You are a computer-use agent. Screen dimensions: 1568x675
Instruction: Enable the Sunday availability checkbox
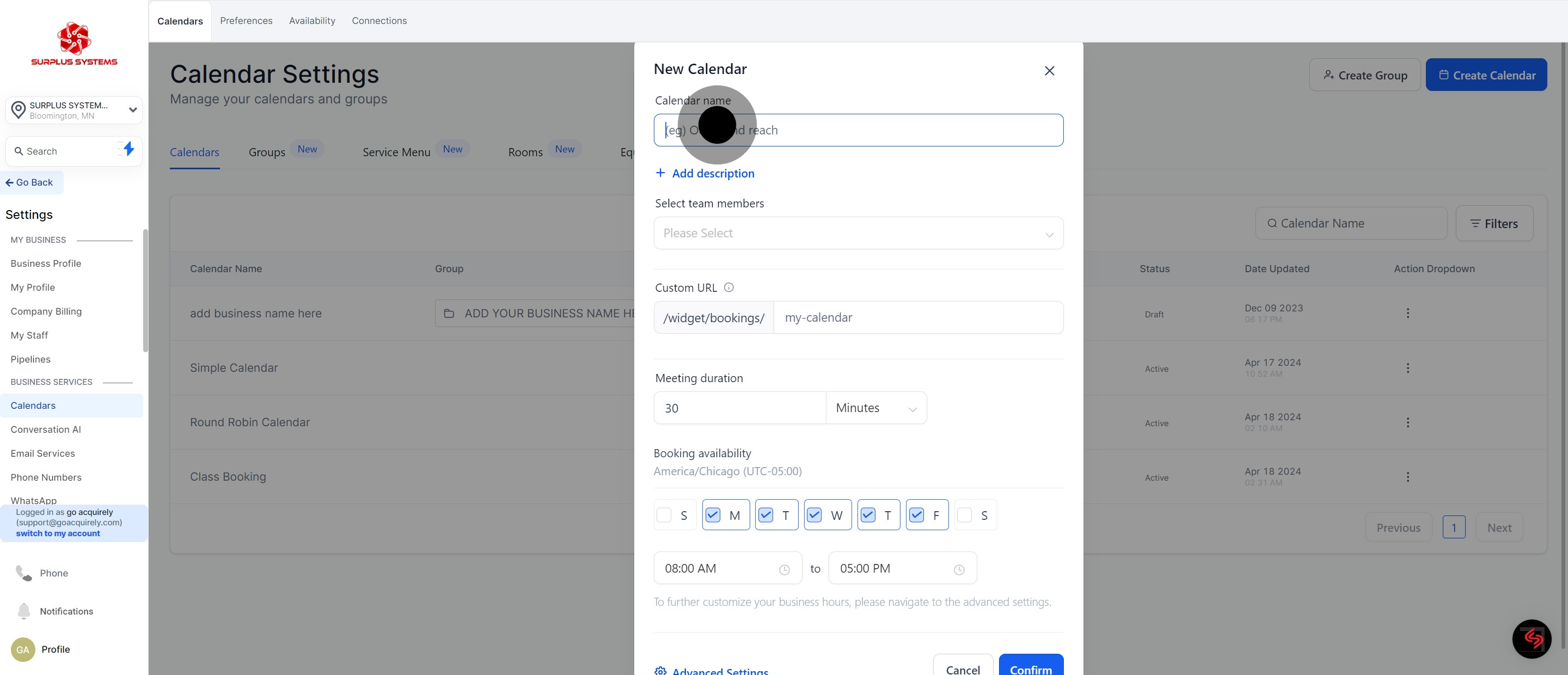click(664, 515)
